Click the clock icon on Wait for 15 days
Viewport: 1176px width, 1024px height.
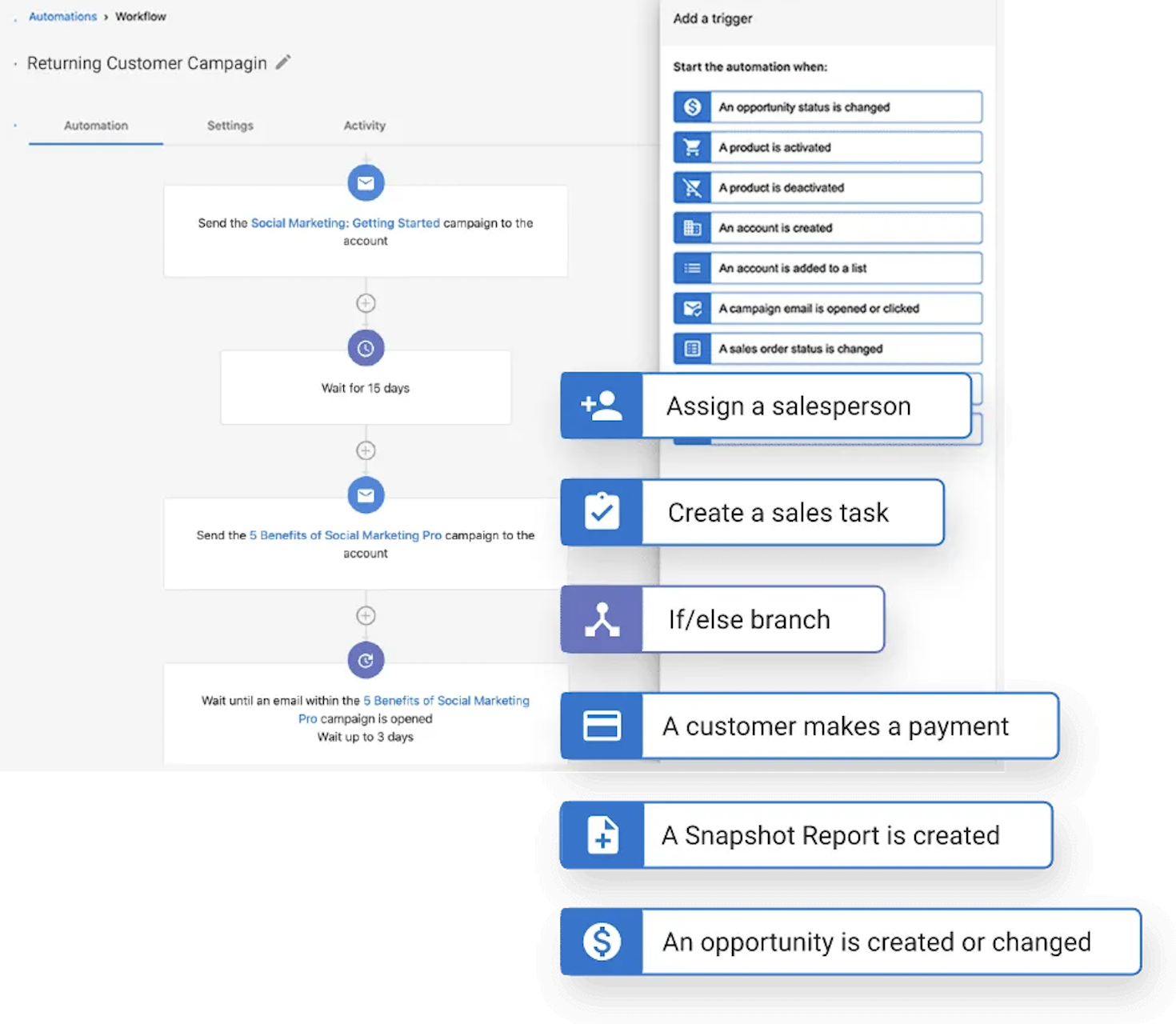point(366,348)
